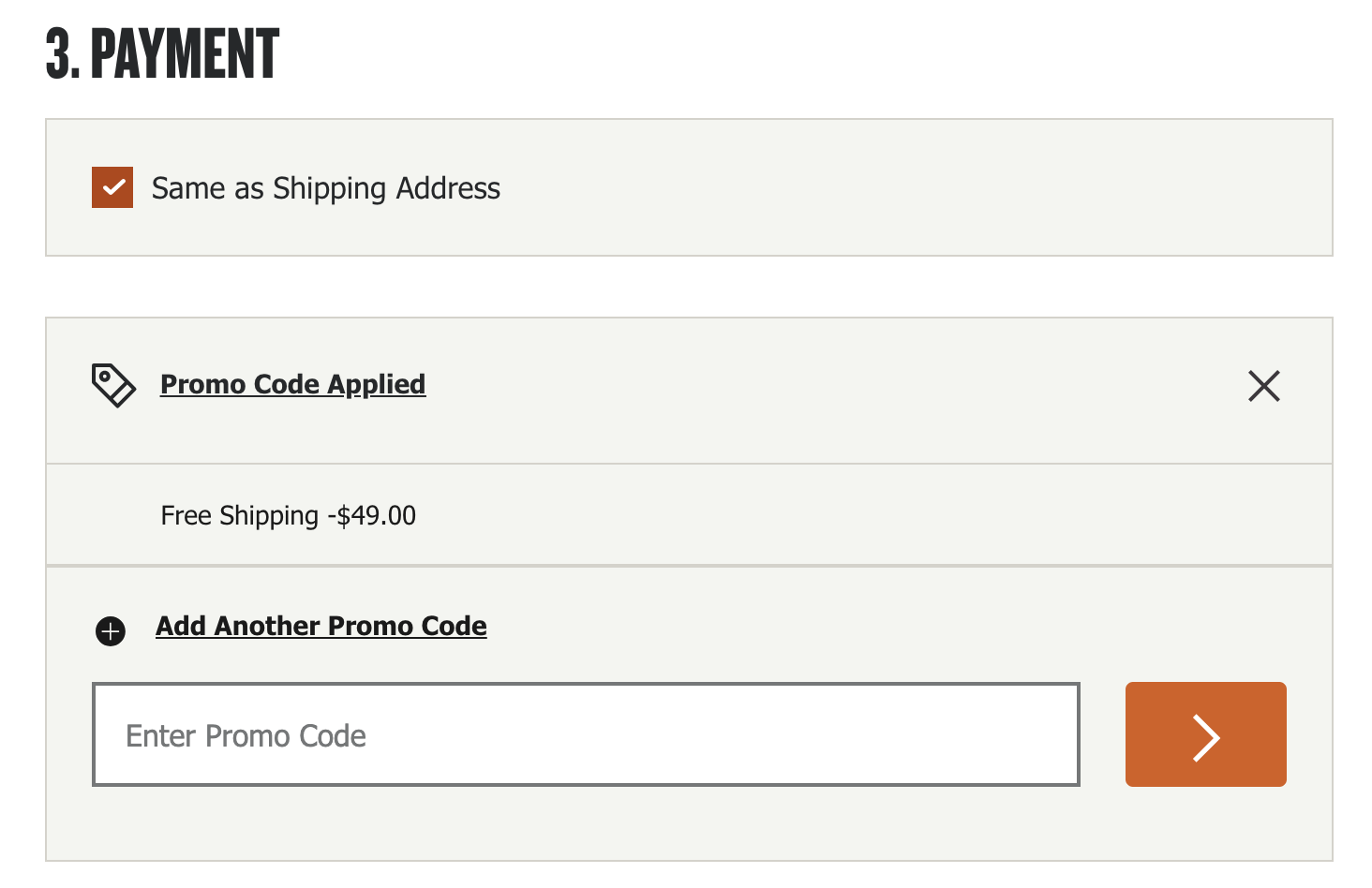Uncheck the Same as Shipping Address checkbox
This screenshot has width=1372, height=888.
(112, 187)
